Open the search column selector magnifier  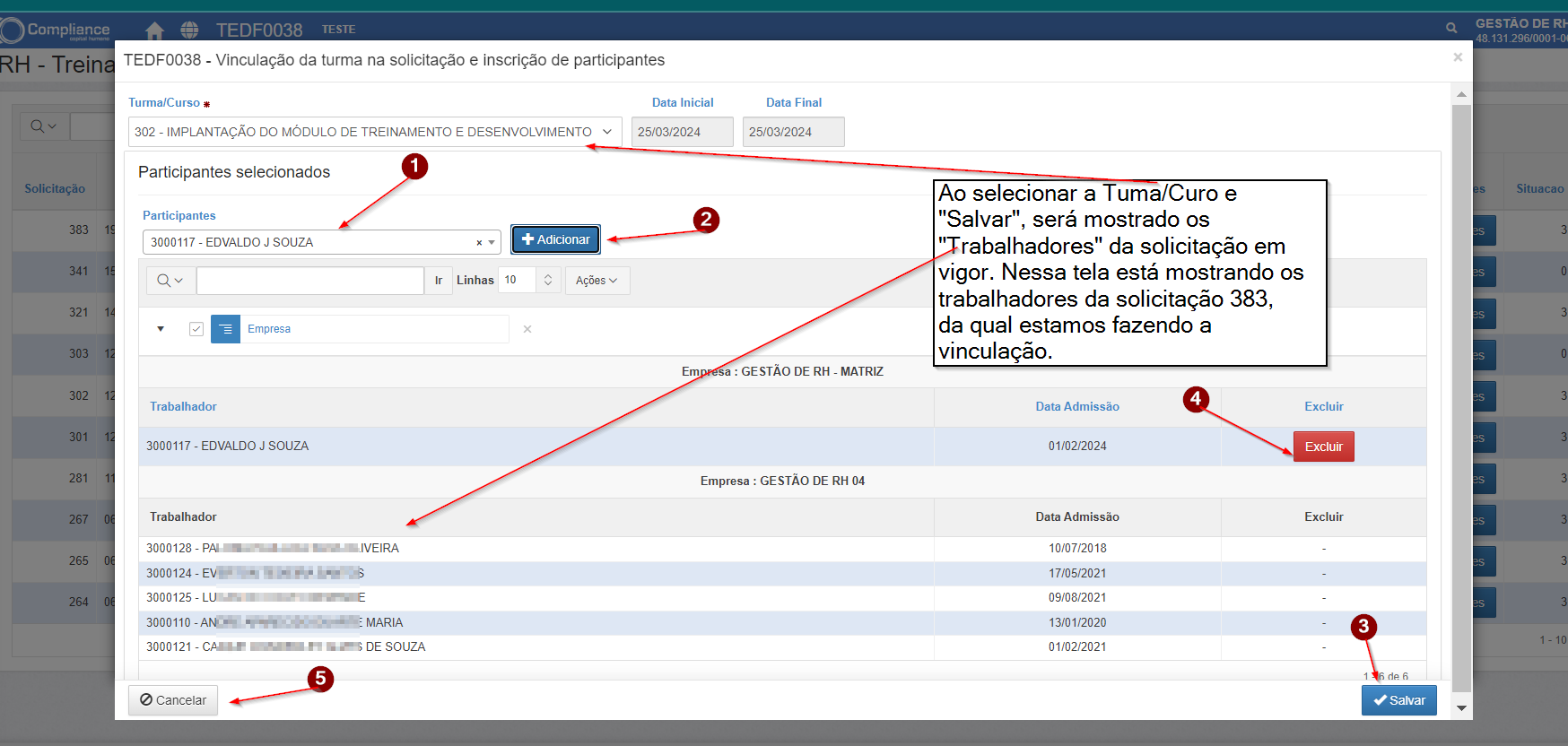click(170, 281)
